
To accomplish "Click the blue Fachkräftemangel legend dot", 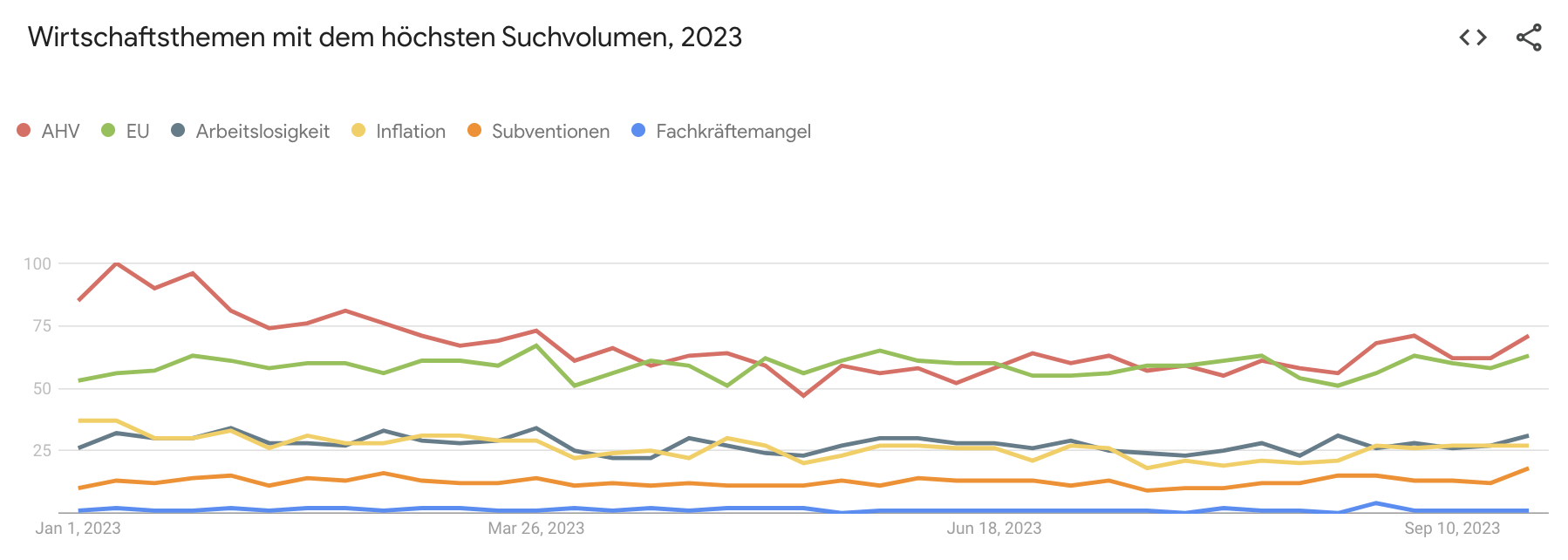I will 638,131.
